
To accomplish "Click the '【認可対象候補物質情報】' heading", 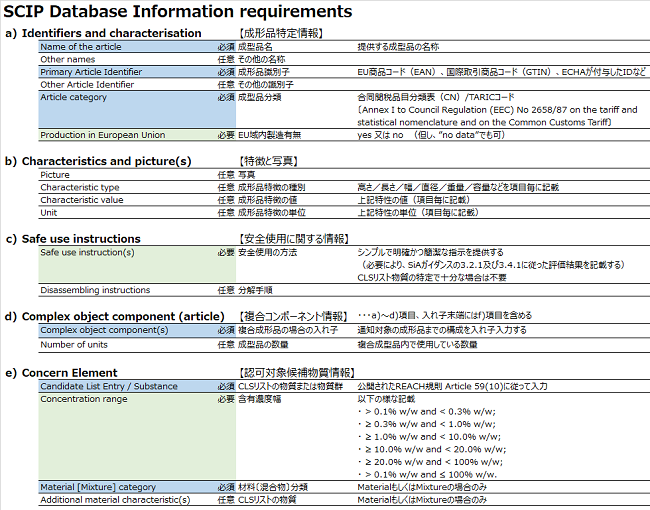I will 297,373.
